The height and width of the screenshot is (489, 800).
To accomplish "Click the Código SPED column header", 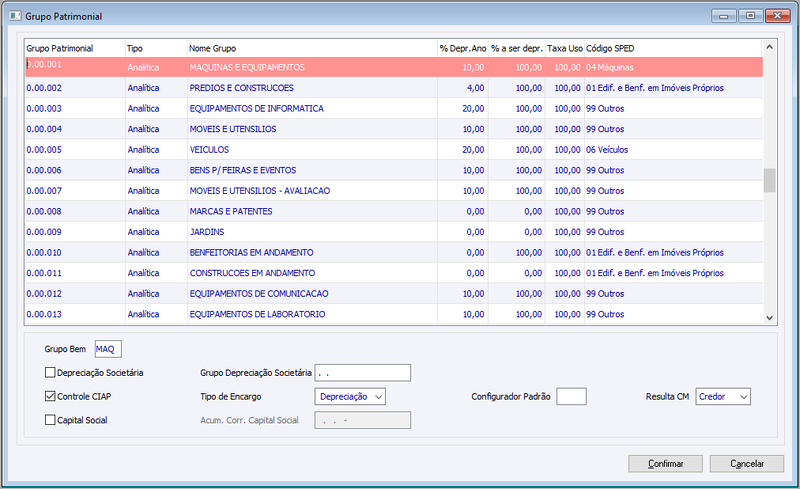I will coord(673,48).
